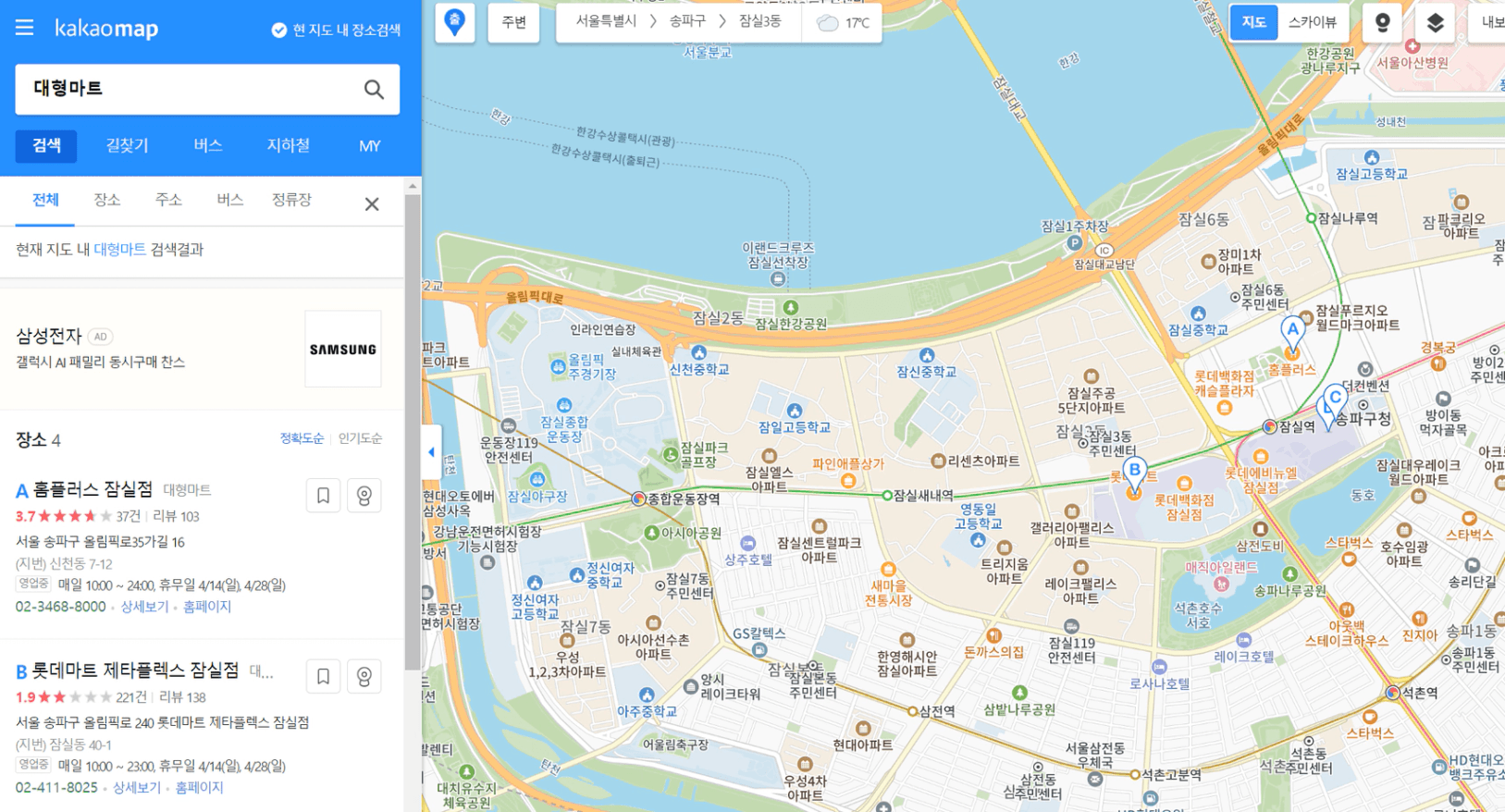The height and width of the screenshot is (812, 1505).
Task: Click the magnifier search icon
Action: 374,89
